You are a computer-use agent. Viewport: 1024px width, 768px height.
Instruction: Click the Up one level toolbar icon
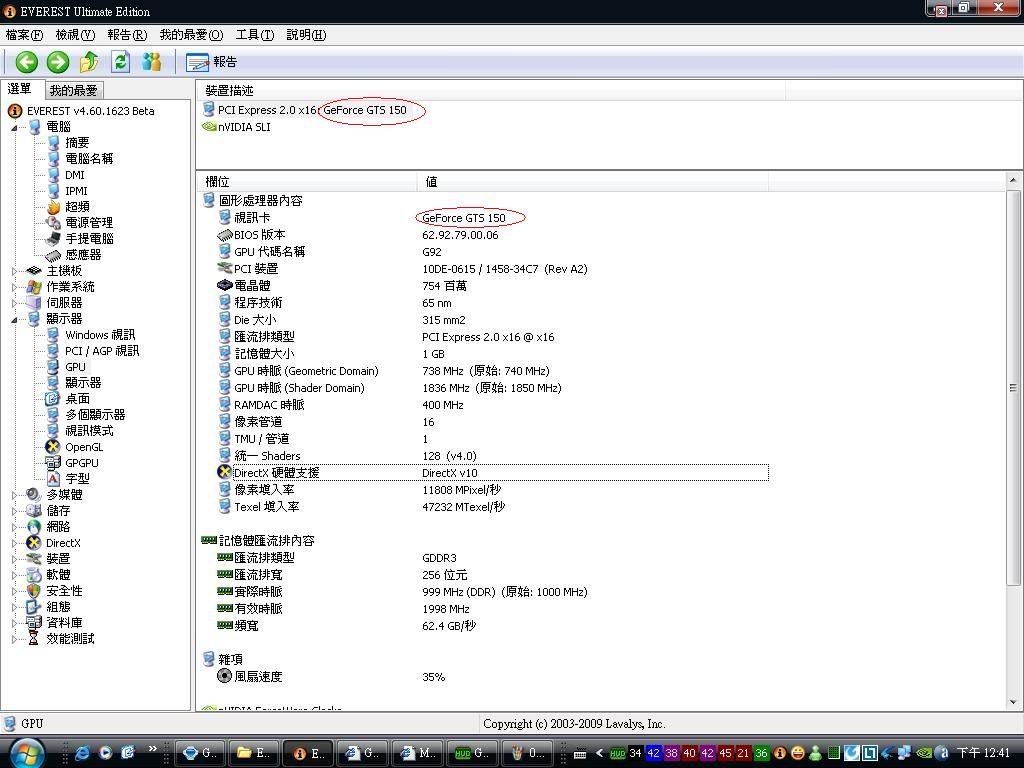click(89, 62)
